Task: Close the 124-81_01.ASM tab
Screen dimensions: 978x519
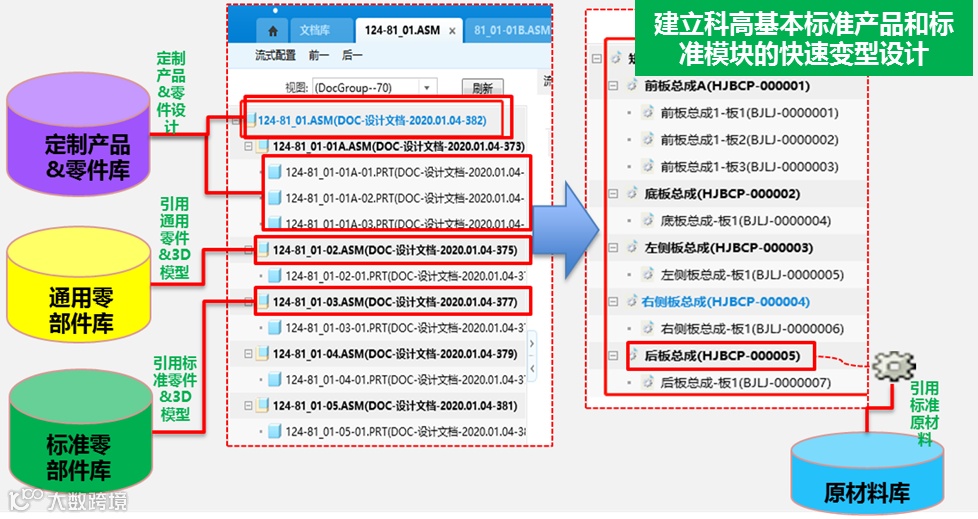Action: 452,31
